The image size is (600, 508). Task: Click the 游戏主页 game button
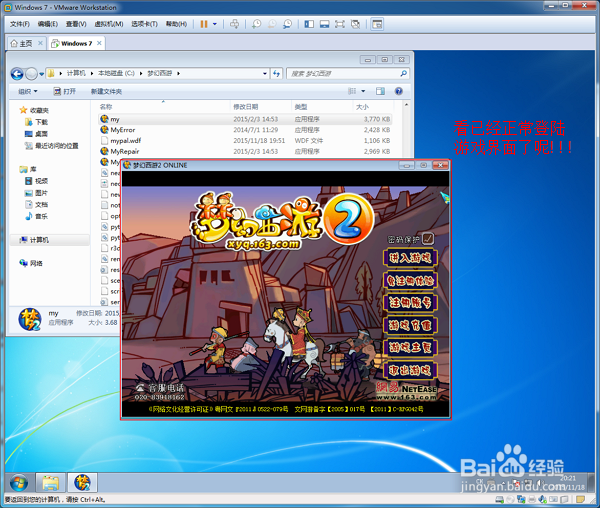(410, 348)
